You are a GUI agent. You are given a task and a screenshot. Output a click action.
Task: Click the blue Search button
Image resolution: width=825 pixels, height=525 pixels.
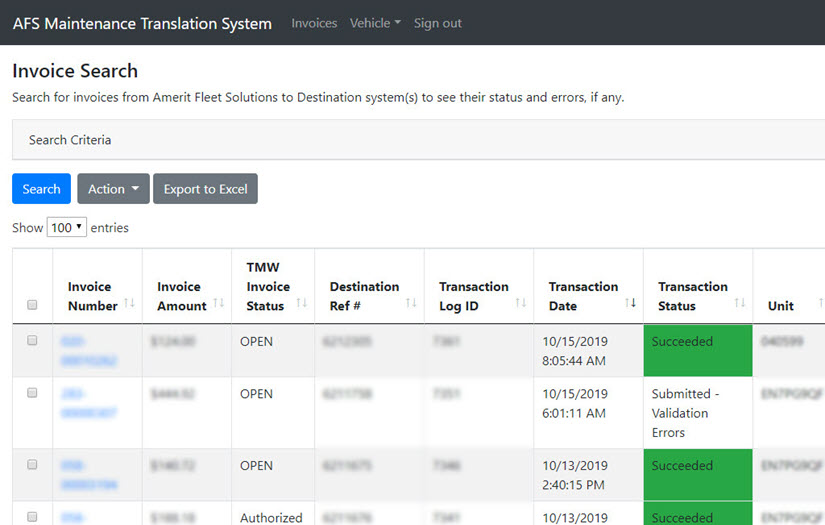click(41, 189)
